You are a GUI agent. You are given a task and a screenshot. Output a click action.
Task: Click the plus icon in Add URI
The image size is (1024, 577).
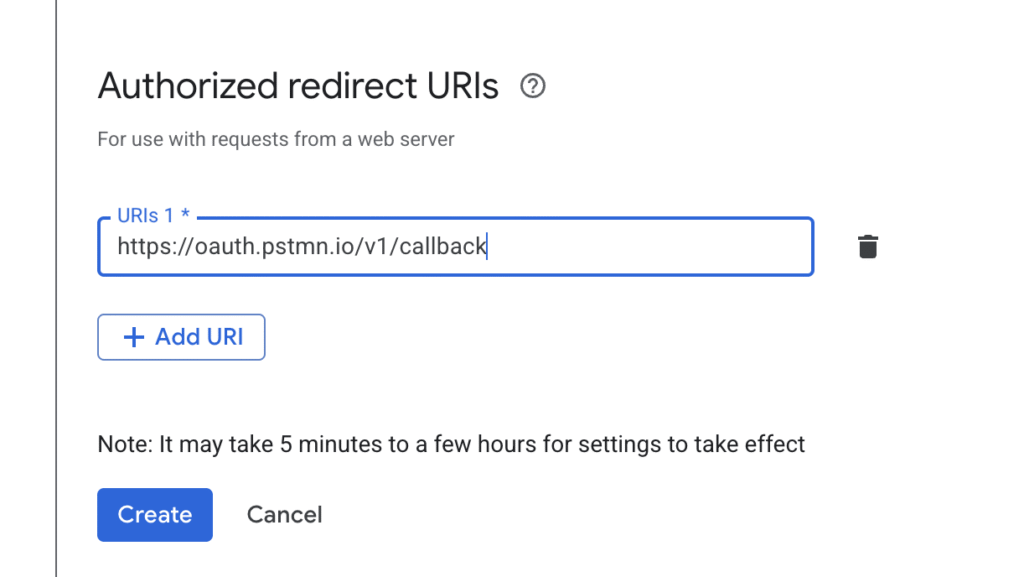coord(133,337)
